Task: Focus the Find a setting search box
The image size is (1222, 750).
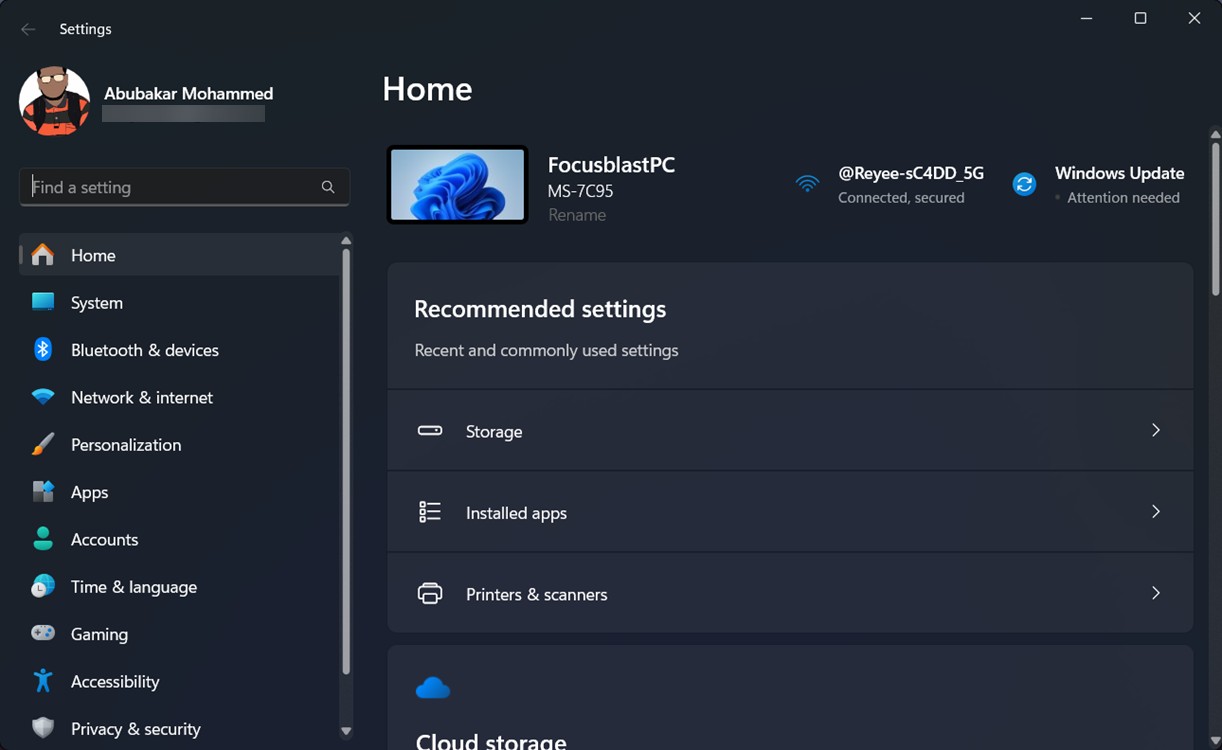Action: coord(184,187)
